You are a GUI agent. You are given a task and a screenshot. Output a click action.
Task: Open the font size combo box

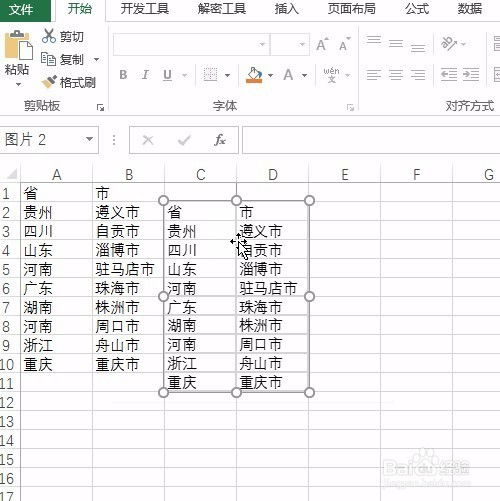[290, 44]
